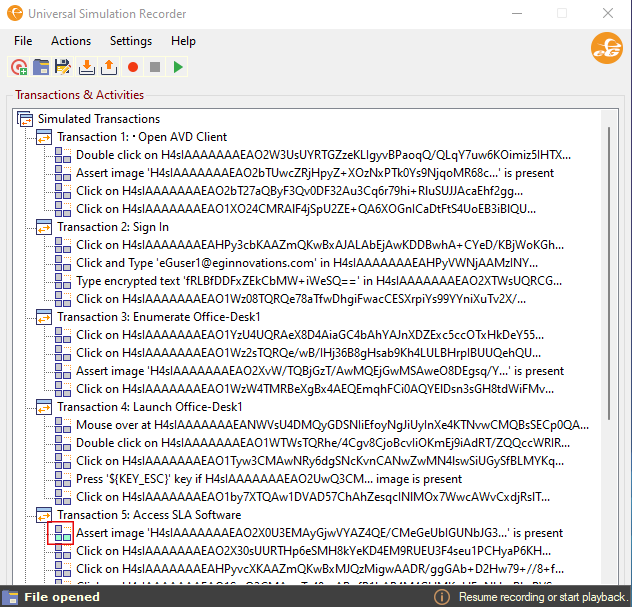Image resolution: width=632 pixels, height=607 pixels.
Task: Click the New Recording toolbar icon
Action: 19,67
